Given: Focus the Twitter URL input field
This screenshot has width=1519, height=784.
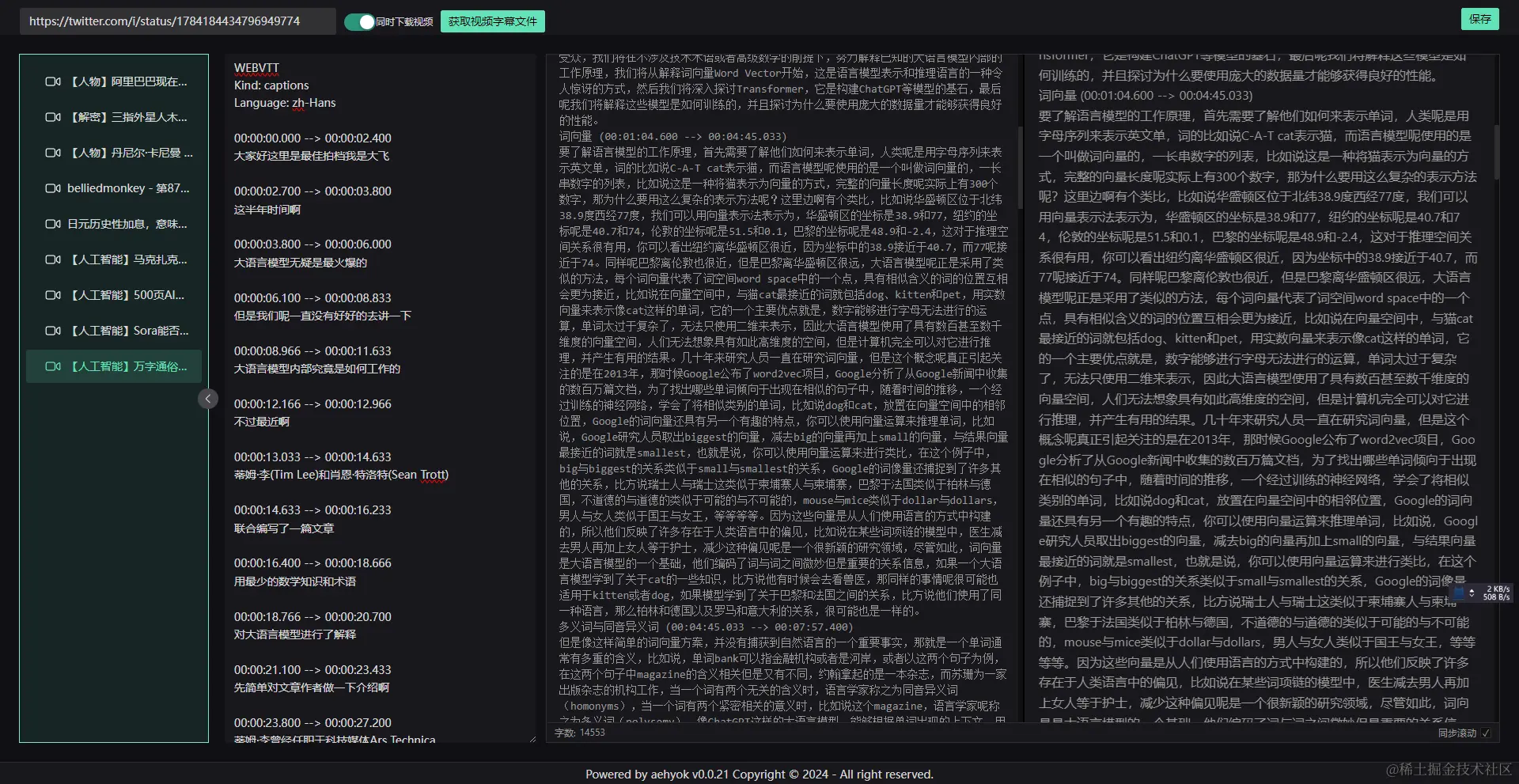Looking at the screenshot, I should [178, 21].
